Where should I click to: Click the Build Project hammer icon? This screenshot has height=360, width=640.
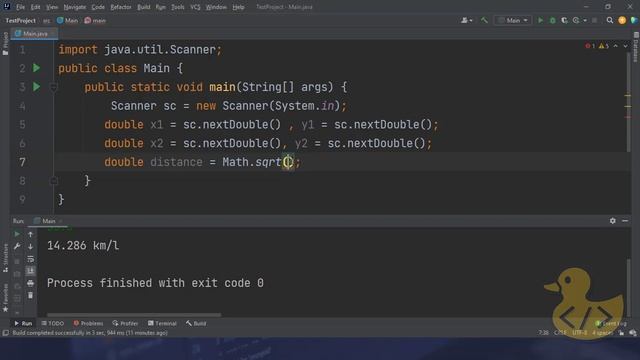tap(484, 20)
